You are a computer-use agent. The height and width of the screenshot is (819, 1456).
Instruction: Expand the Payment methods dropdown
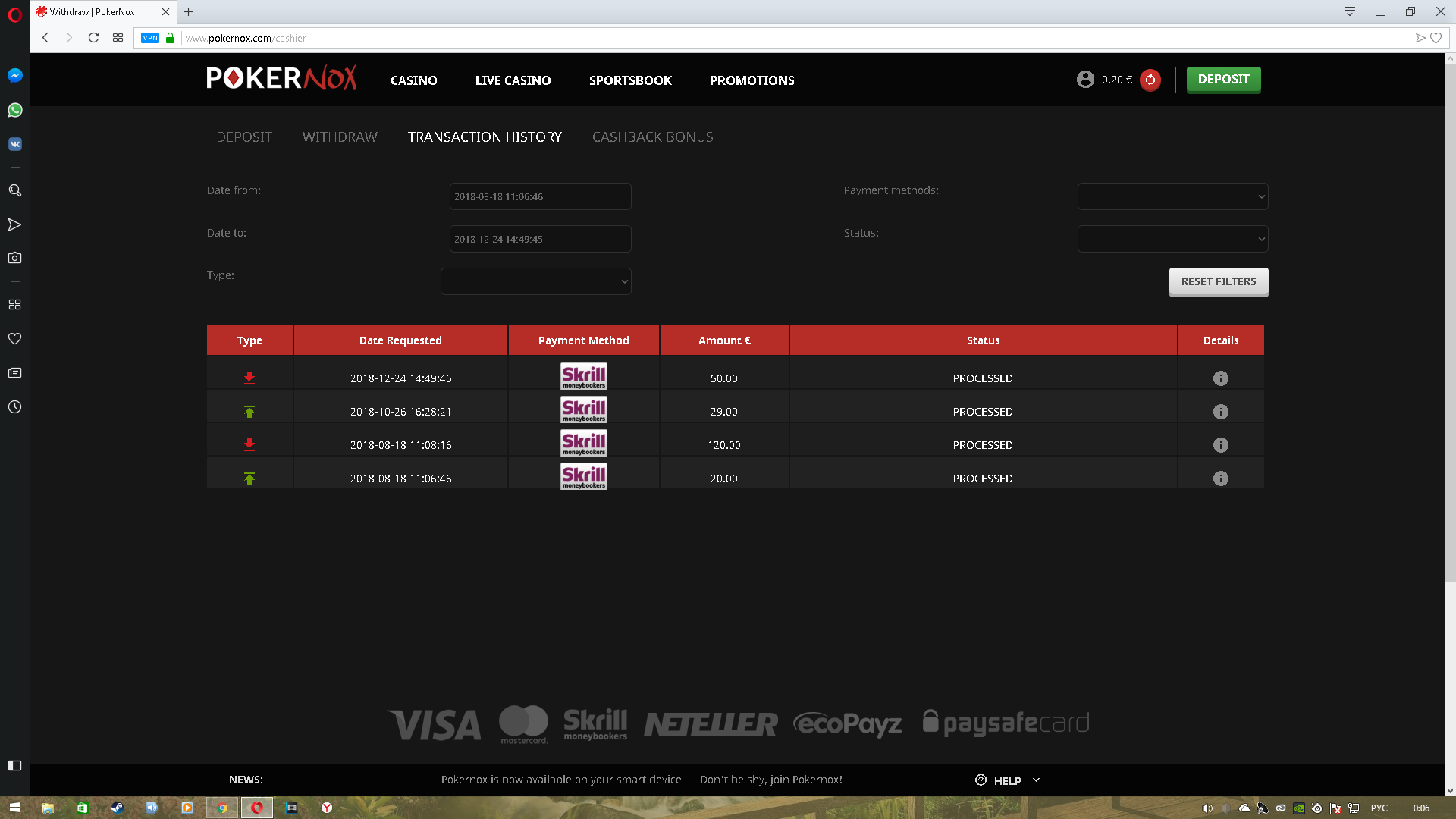click(x=1172, y=196)
